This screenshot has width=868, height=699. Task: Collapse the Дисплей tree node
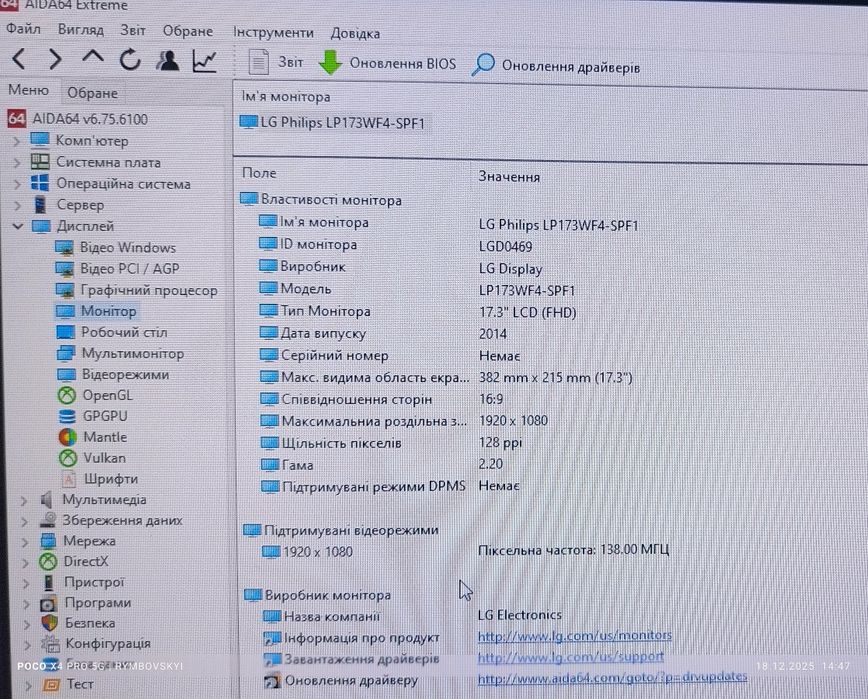click(x=18, y=226)
